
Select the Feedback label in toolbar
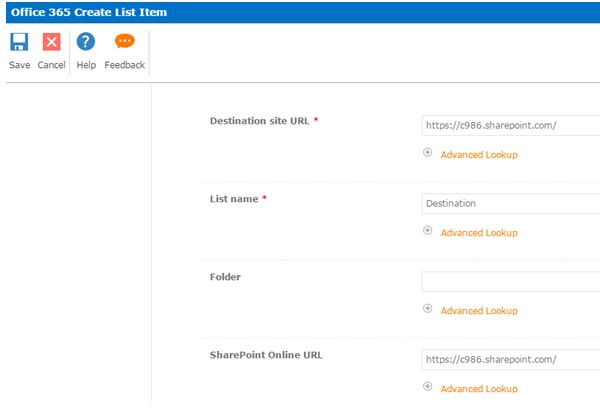click(x=125, y=66)
